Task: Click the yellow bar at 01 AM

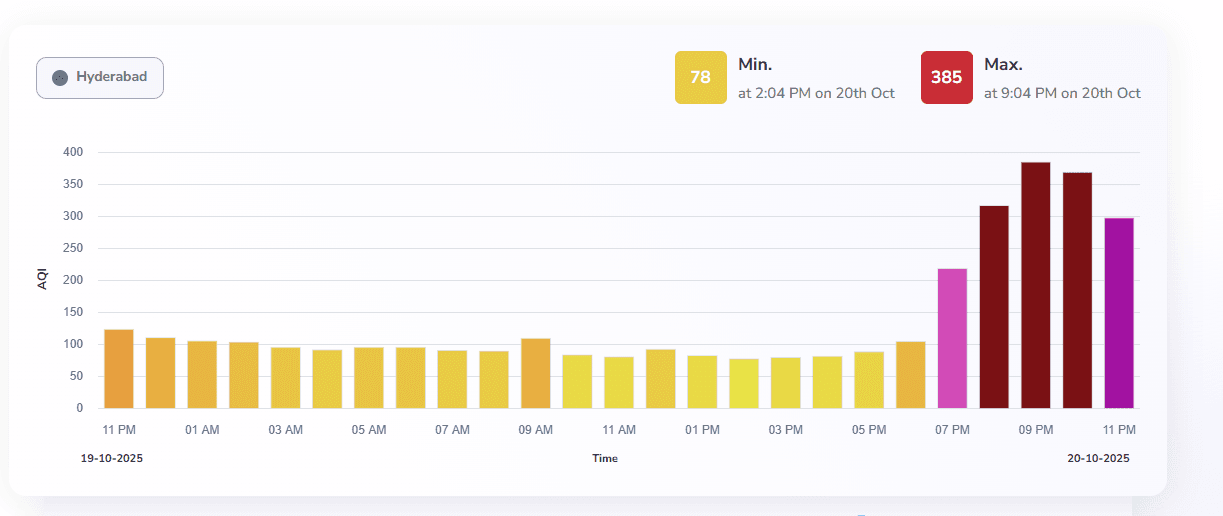Action: [x=202, y=374]
